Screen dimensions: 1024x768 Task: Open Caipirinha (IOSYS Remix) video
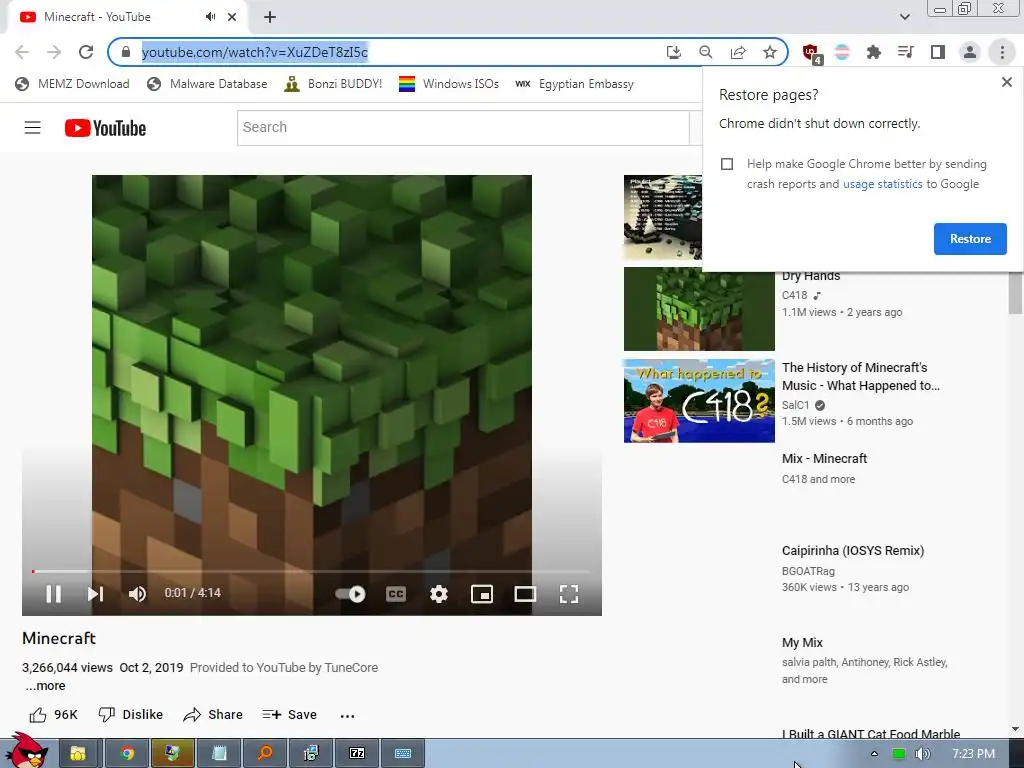pyautogui.click(x=853, y=551)
